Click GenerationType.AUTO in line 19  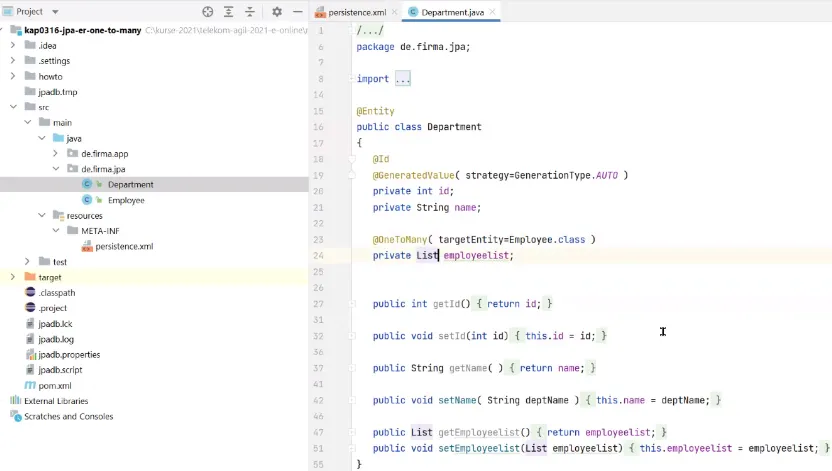tap(566, 175)
